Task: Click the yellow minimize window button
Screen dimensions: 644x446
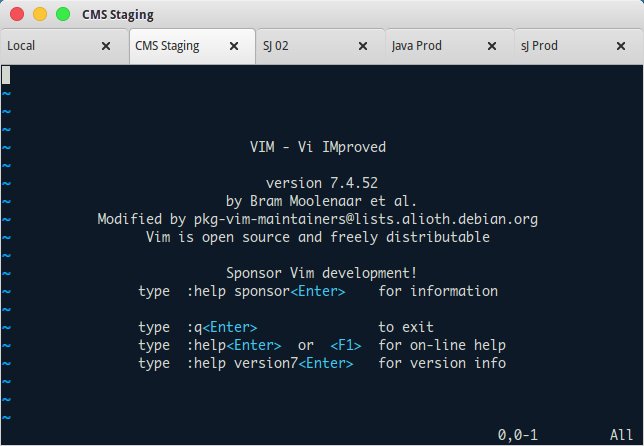Action: pyautogui.click(x=40, y=14)
